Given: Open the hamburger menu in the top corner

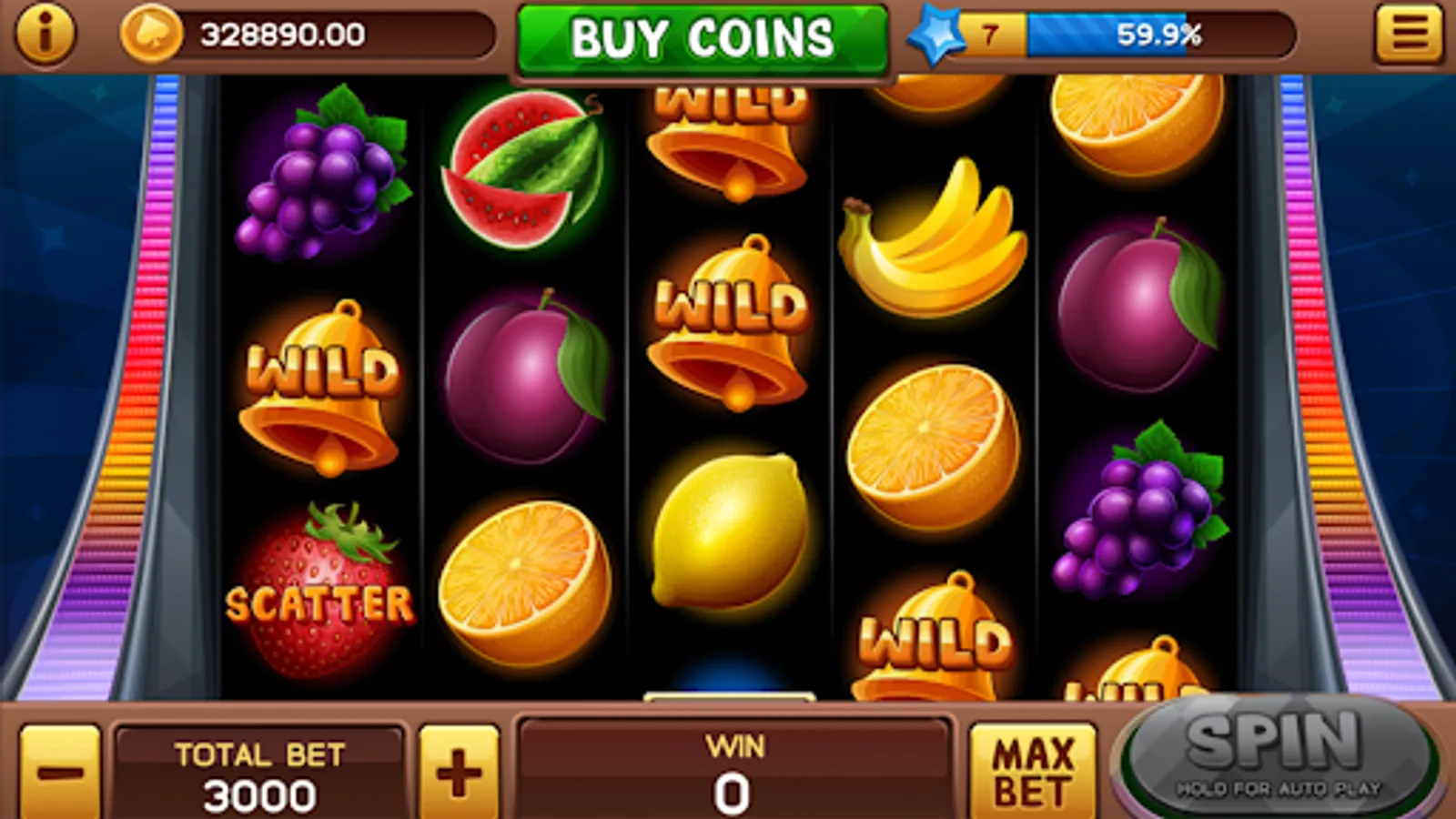Looking at the screenshot, I should pos(1410,34).
